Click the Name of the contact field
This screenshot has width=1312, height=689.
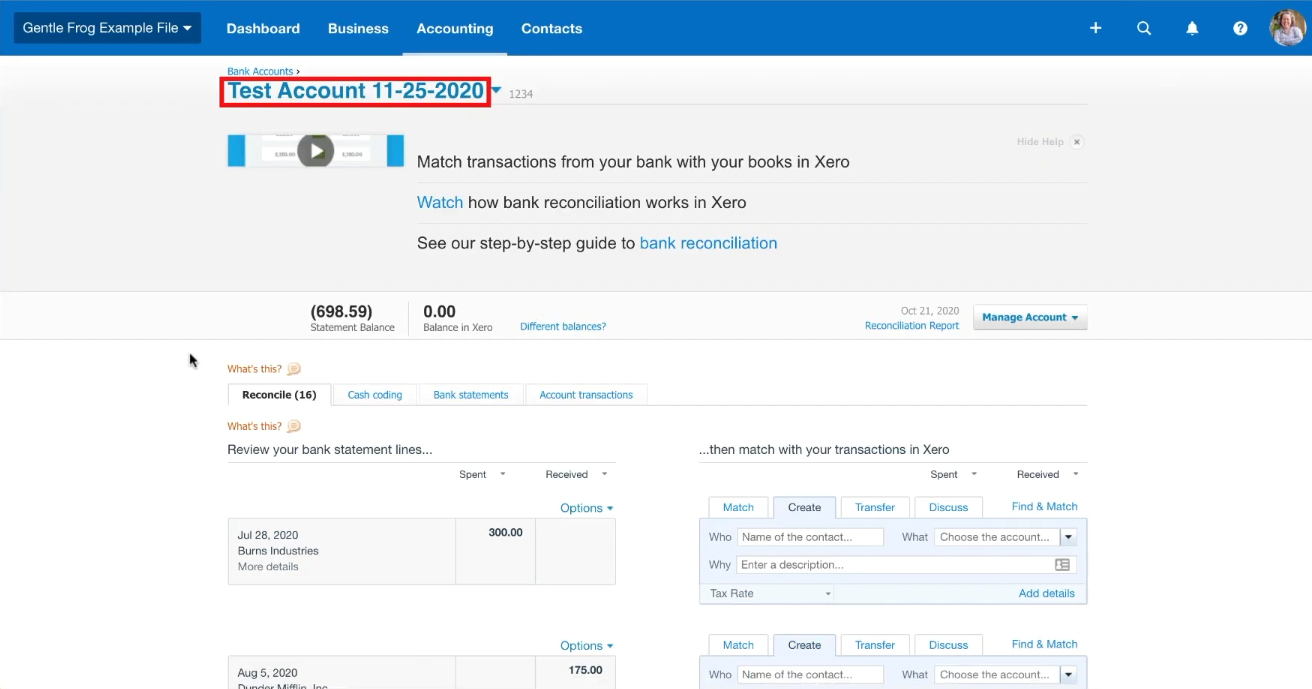point(811,537)
